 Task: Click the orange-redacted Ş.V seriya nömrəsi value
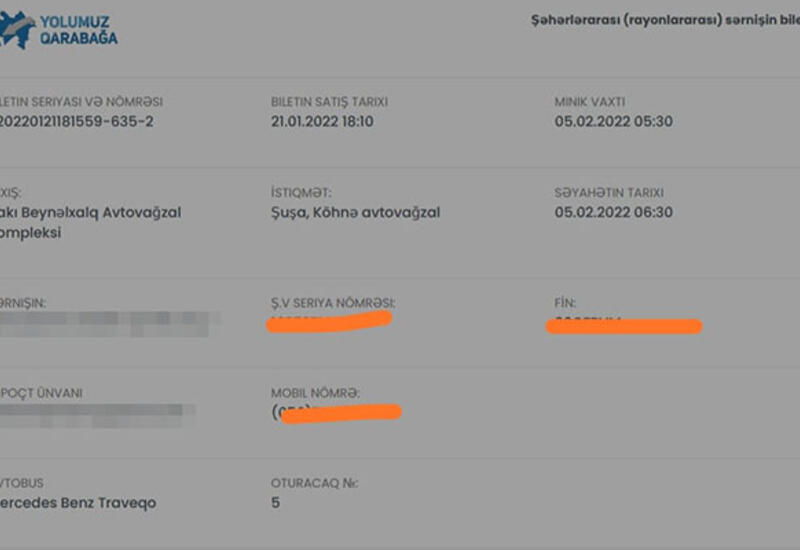[x=329, y=321]
